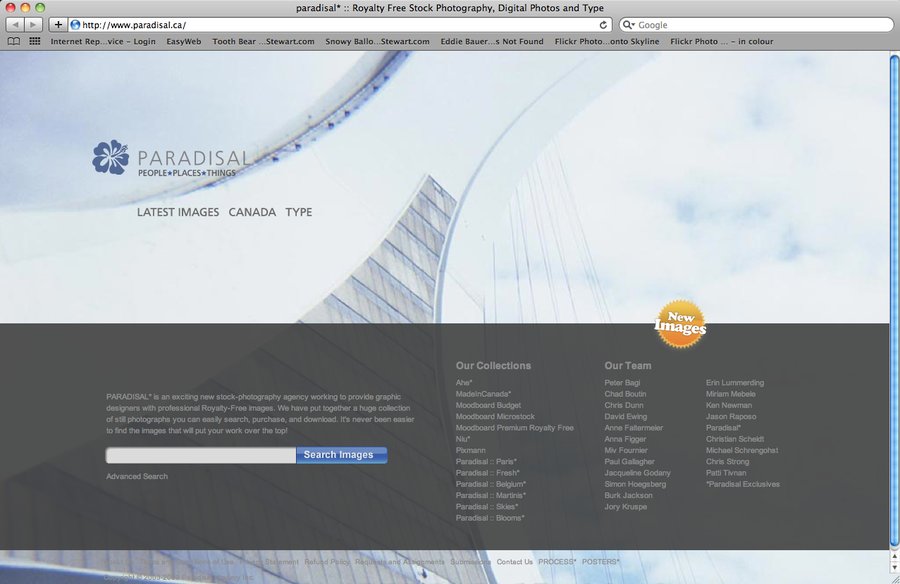
Task: Open the Contact Us footer link
Action: [x=514, y=562]
